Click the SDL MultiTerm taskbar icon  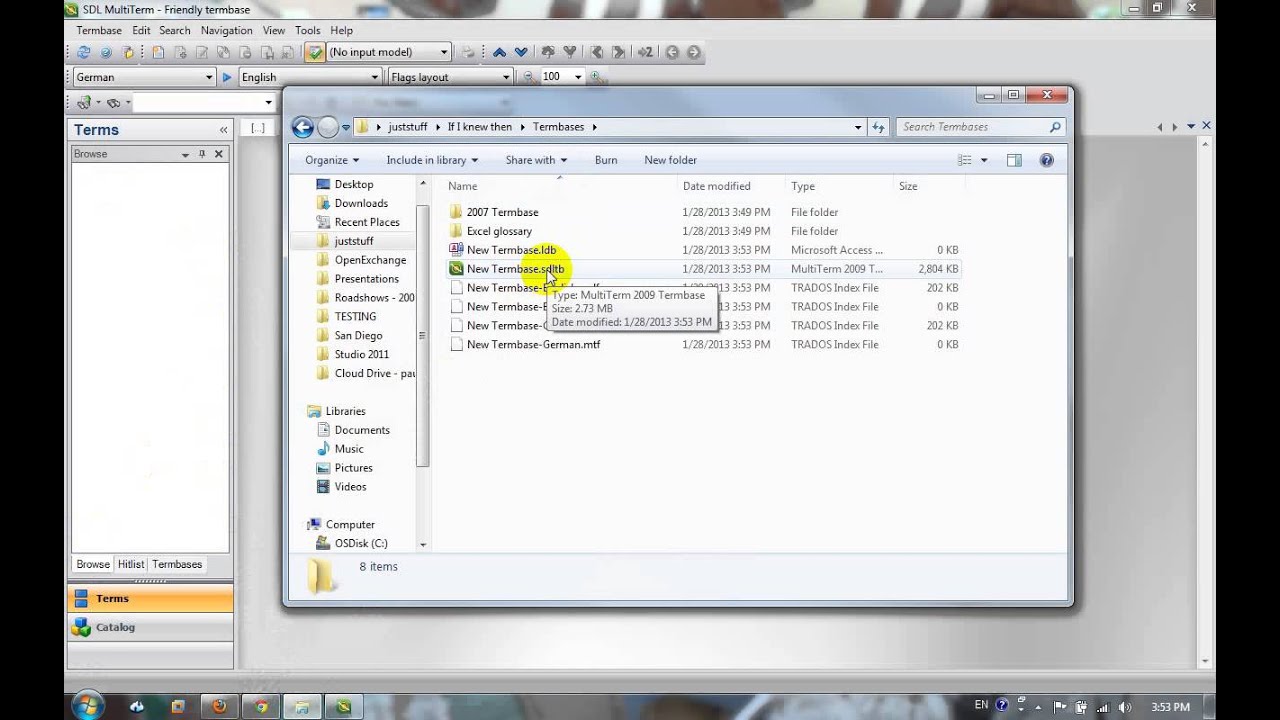point(343,706)
